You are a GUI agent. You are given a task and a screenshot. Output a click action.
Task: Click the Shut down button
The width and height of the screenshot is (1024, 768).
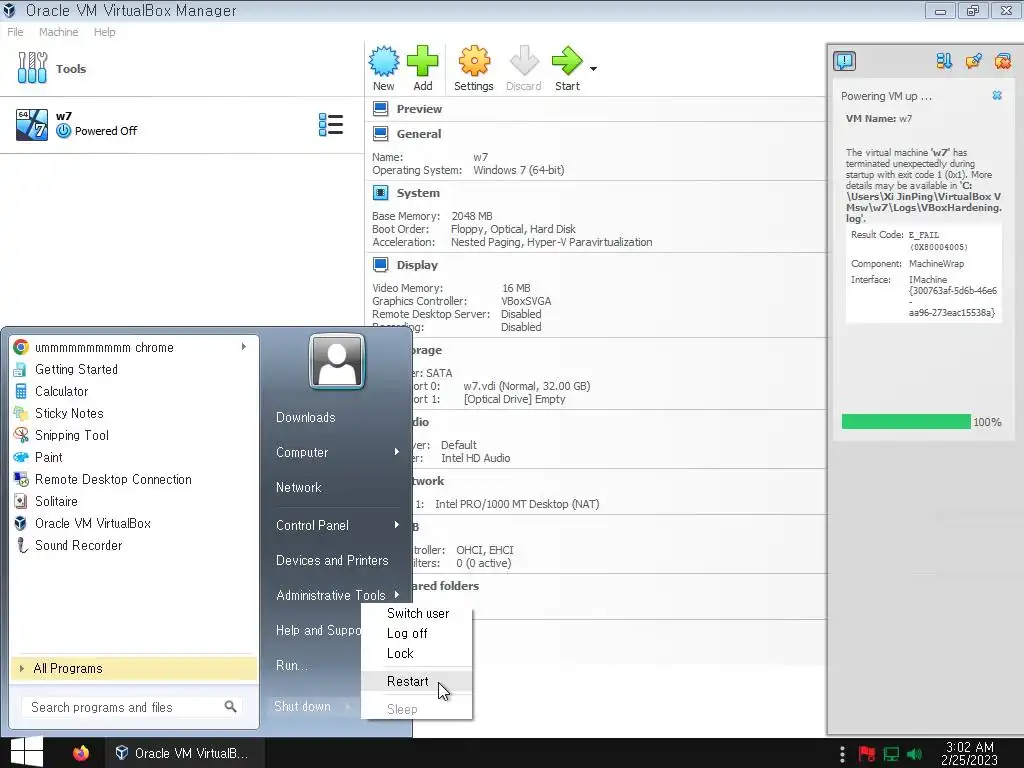(302, 706)
